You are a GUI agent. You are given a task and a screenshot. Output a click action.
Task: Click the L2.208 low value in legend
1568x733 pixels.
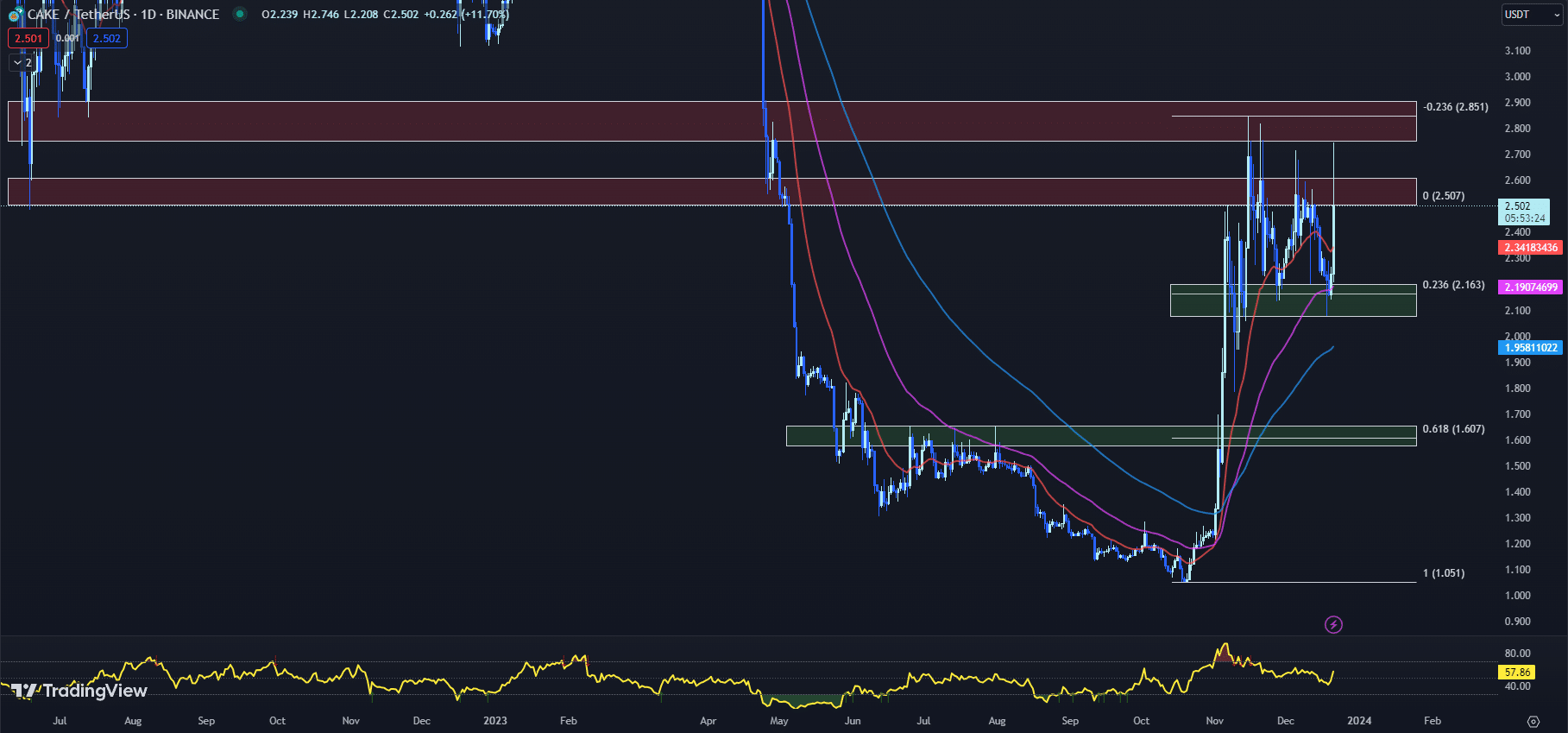click(x=361, y=15)
